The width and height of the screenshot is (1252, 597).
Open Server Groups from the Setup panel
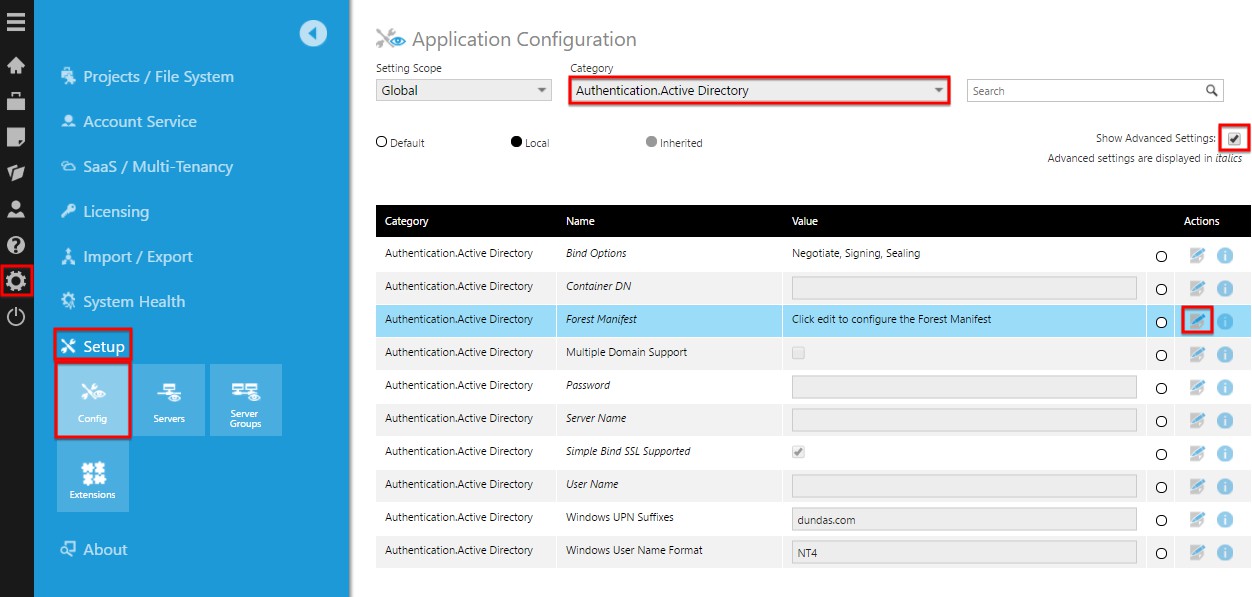(246, 399)
